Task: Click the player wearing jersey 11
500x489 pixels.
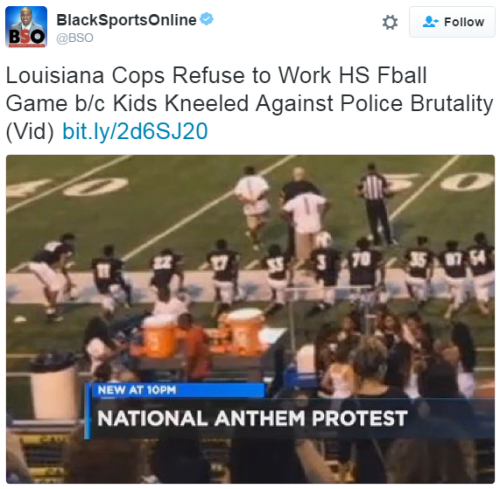Action: coord(108,277)
